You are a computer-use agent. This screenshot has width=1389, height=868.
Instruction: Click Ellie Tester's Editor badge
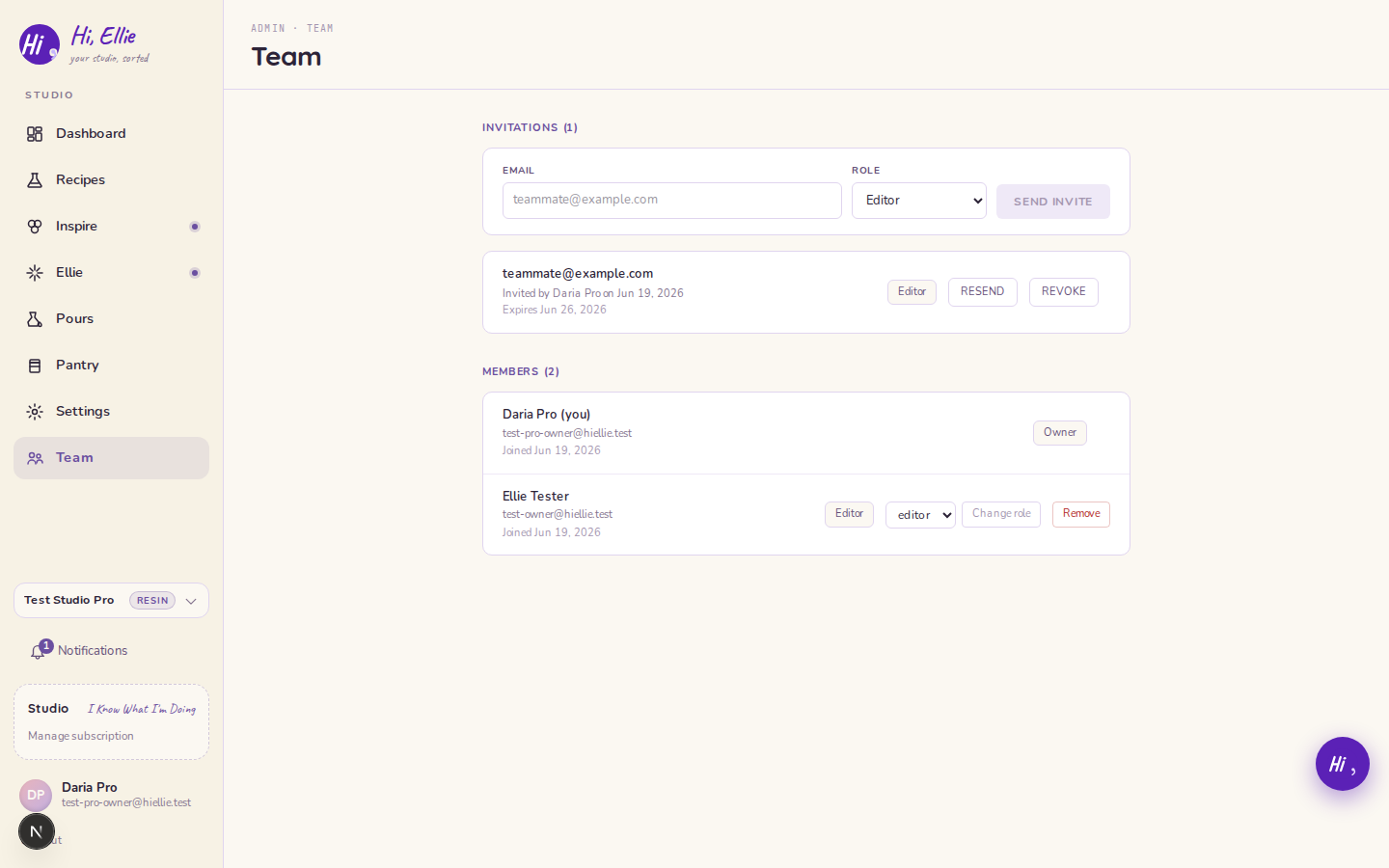(849, 514)
